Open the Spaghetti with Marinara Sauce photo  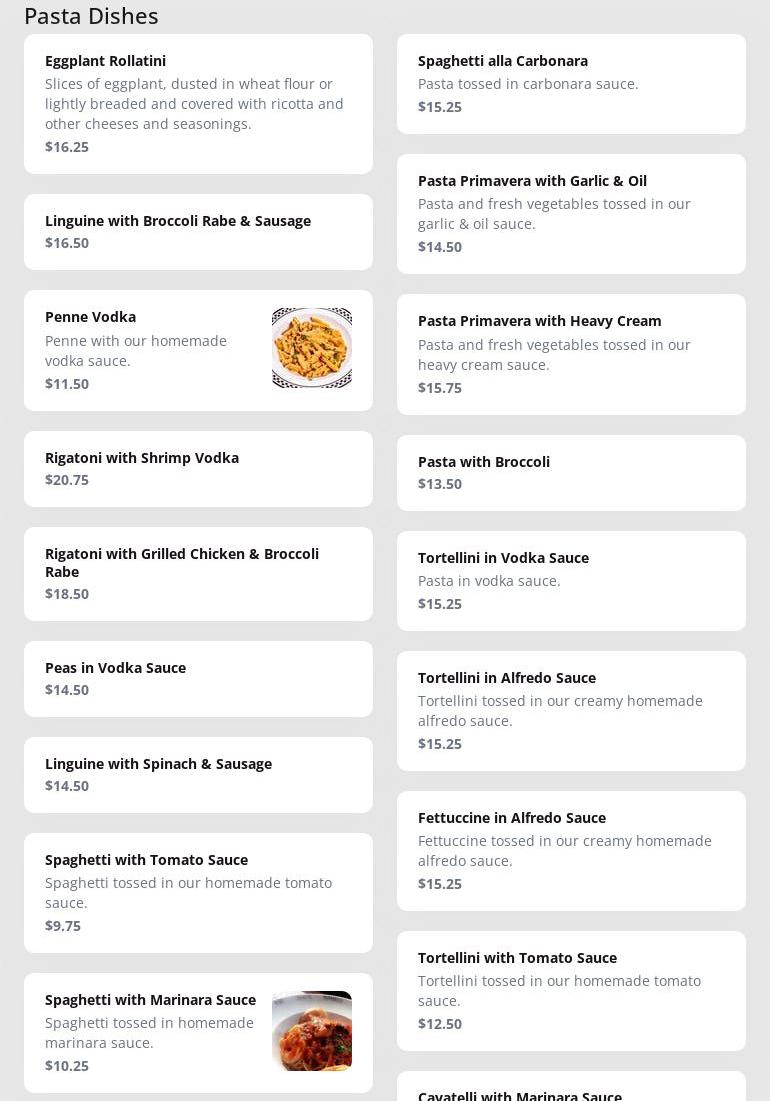point(311,1031)
